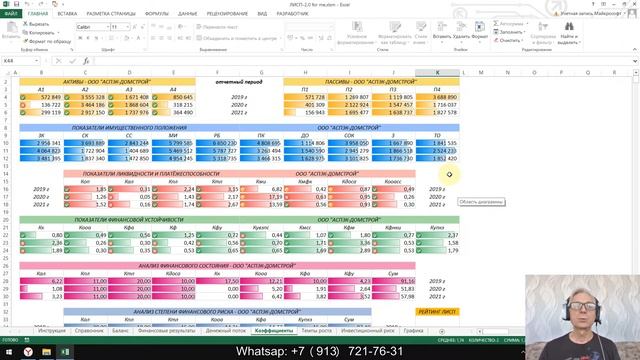Open File Explorer from taskbar
640x360 pixels.
click(x=46, y=351)
